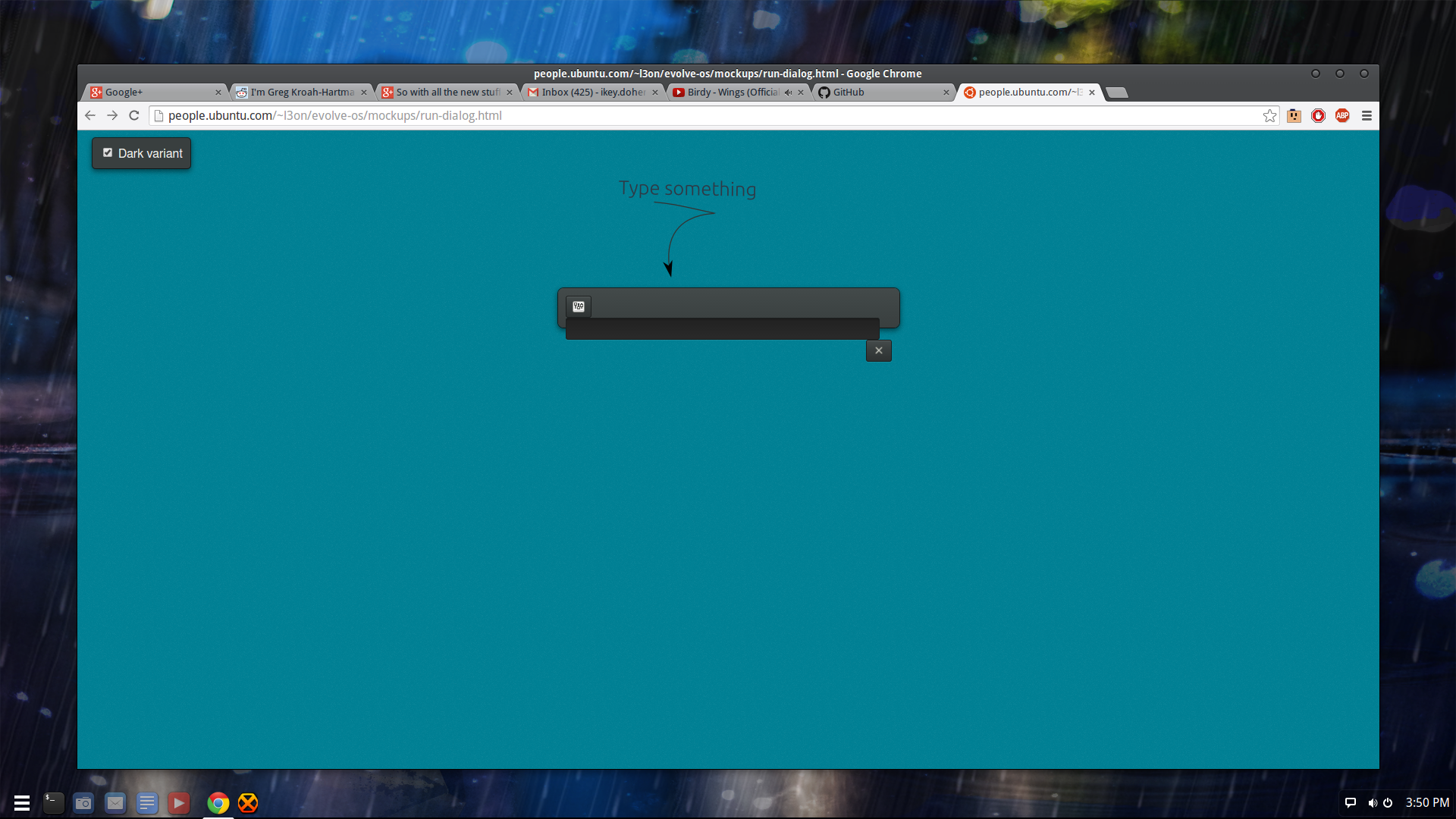Open the Chrome hamburger menu
The width and height of the screenshot is (1456, 819).
pos(1367,115)
